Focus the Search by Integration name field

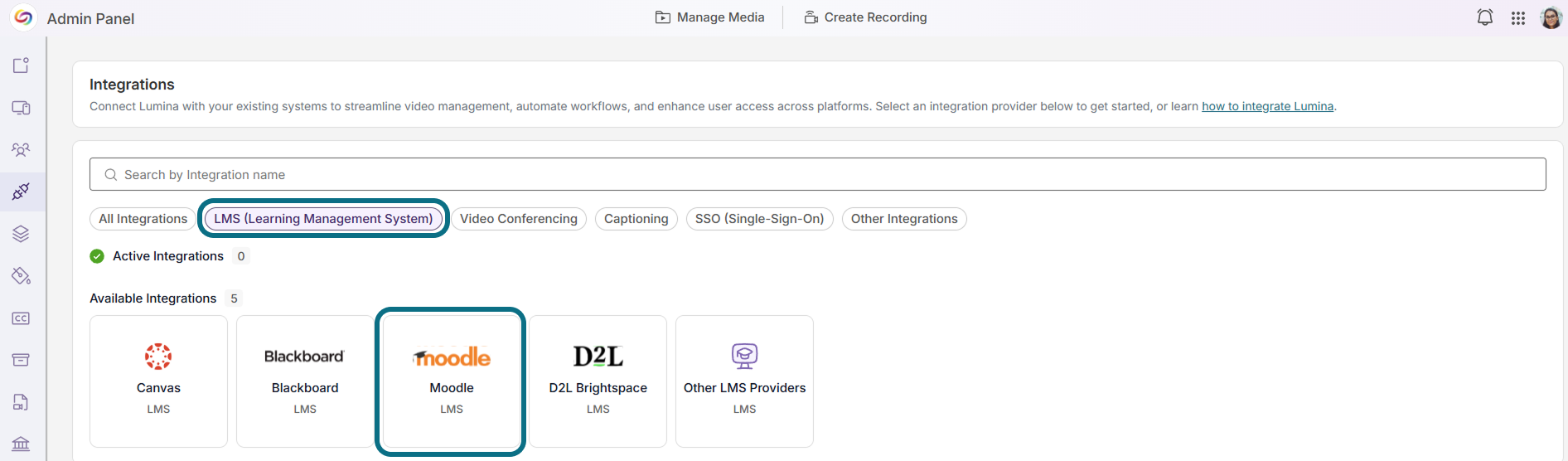tap(818, 174)
